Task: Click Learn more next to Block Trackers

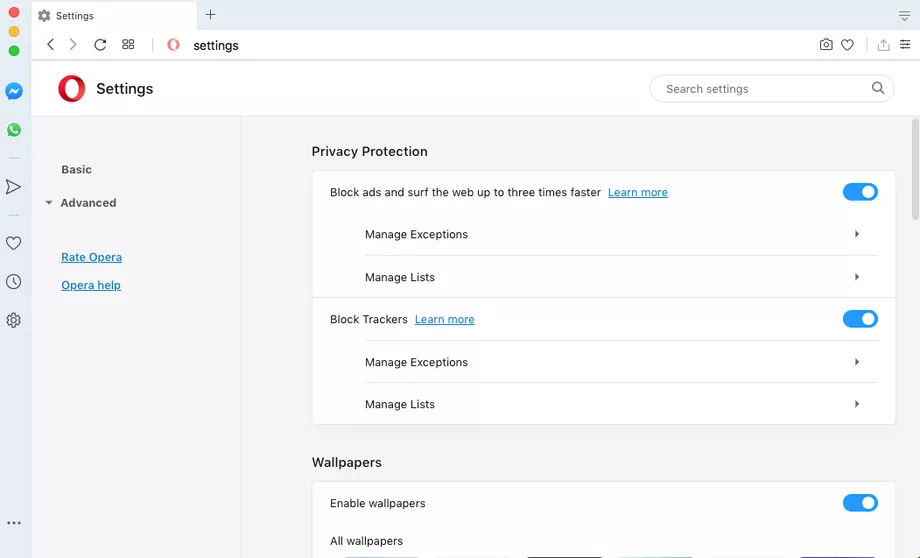Action: click(444, 320)
